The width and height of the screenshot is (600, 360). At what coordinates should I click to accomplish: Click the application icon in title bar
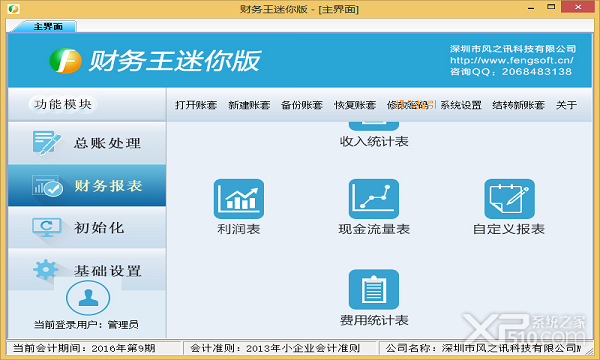pos(13,8)
